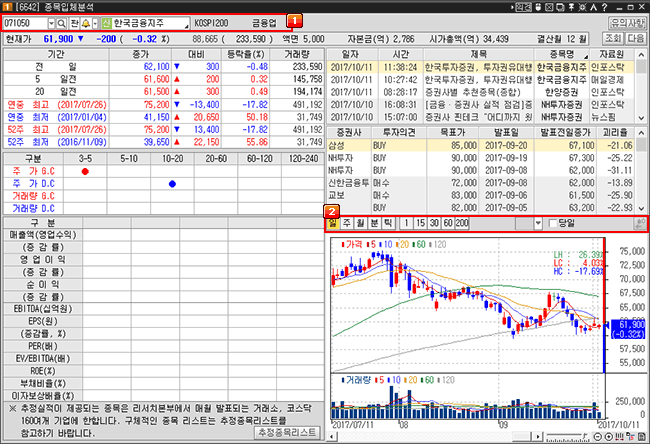Image resolution: width=650 pixels, height=444 pixels.
Task: Expand the stock name dropdown arrow
Action: (x=185, y=22)
